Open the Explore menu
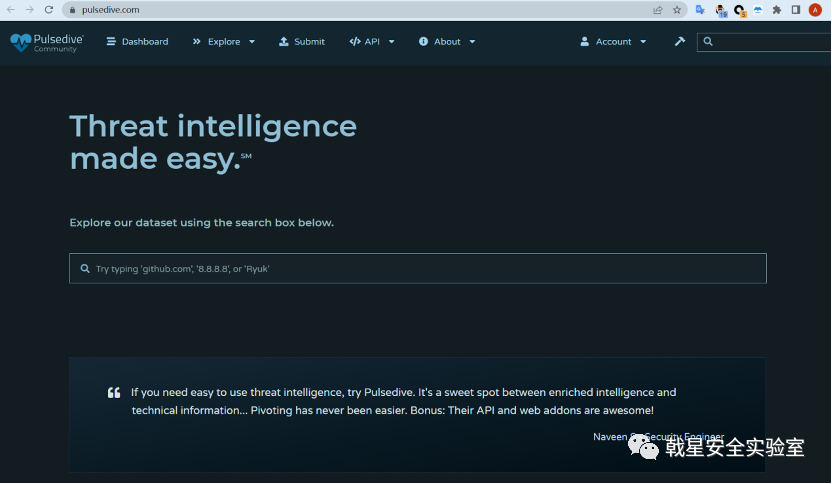Viewport: 832px width, 484px height. coord(223,41)
